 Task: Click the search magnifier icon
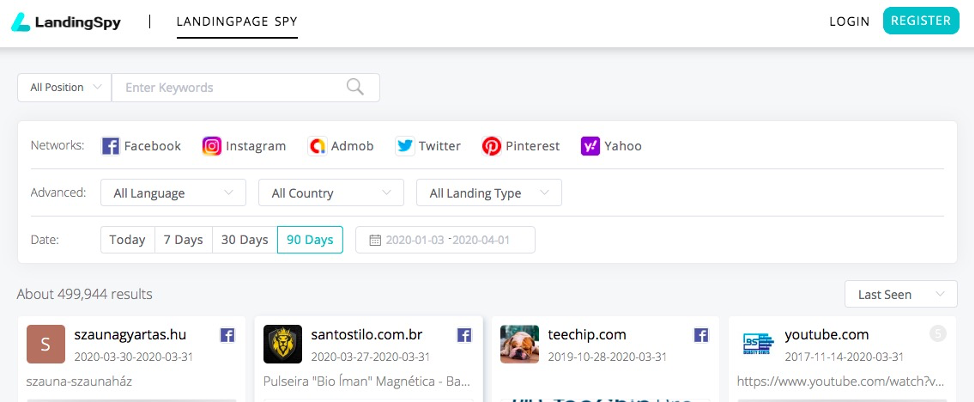coord(355,87)
